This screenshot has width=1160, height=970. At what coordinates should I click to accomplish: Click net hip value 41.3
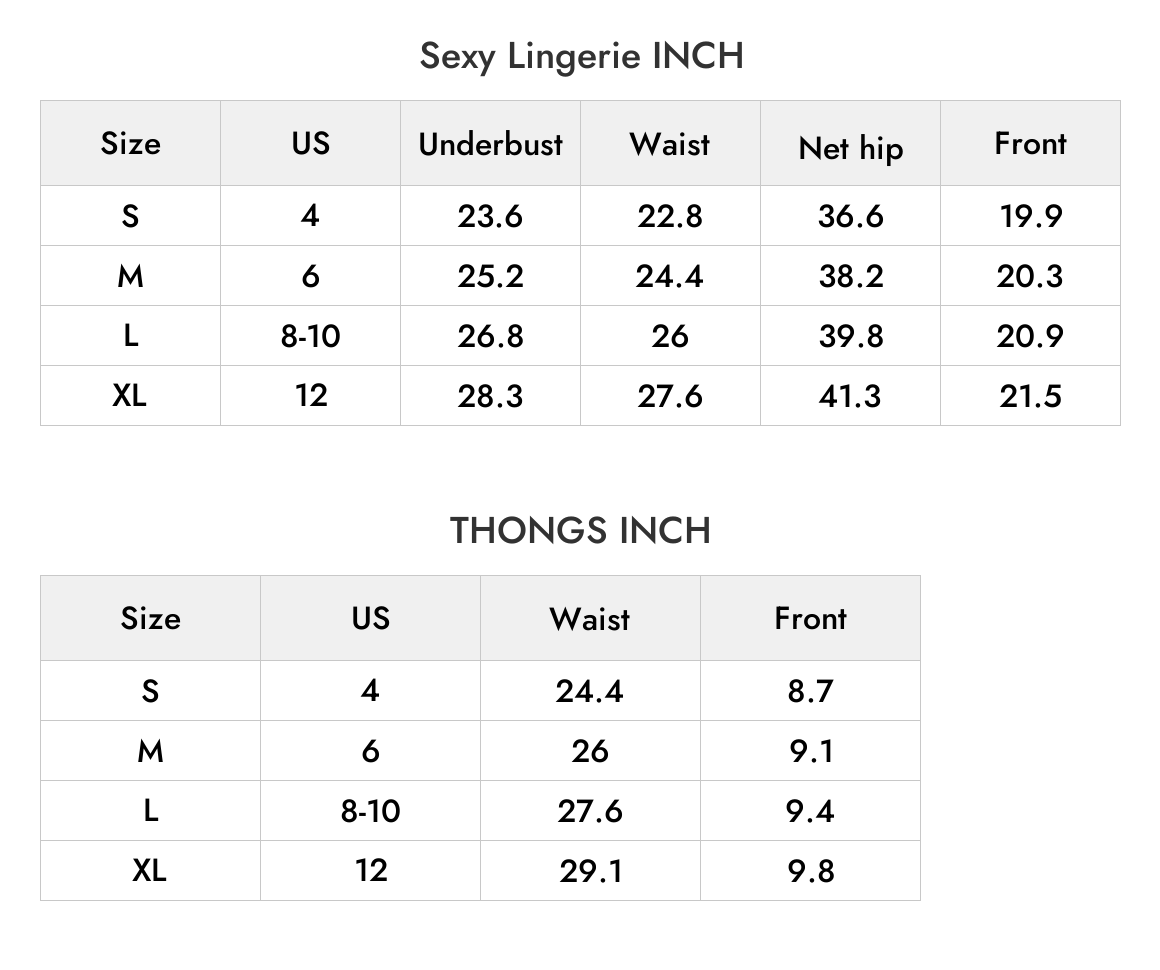(x=851, y=396)
